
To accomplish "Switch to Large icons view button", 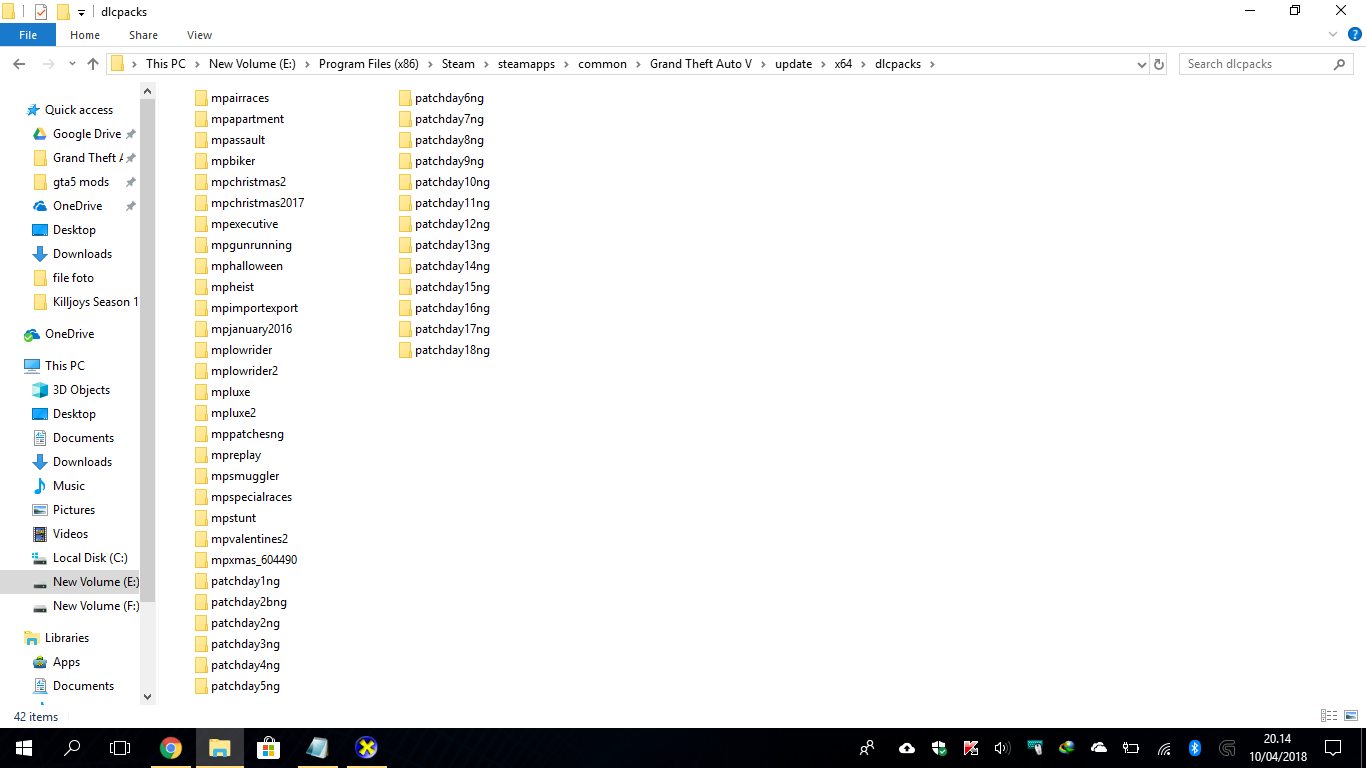I will (1350, 716).
